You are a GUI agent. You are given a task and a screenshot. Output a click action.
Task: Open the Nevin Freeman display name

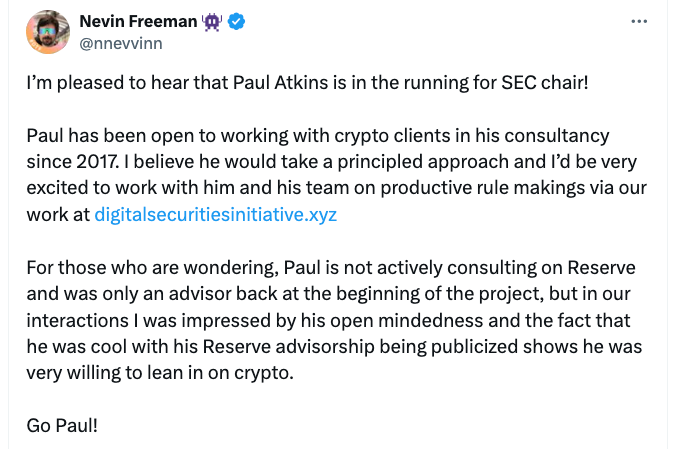coord(138,21)
